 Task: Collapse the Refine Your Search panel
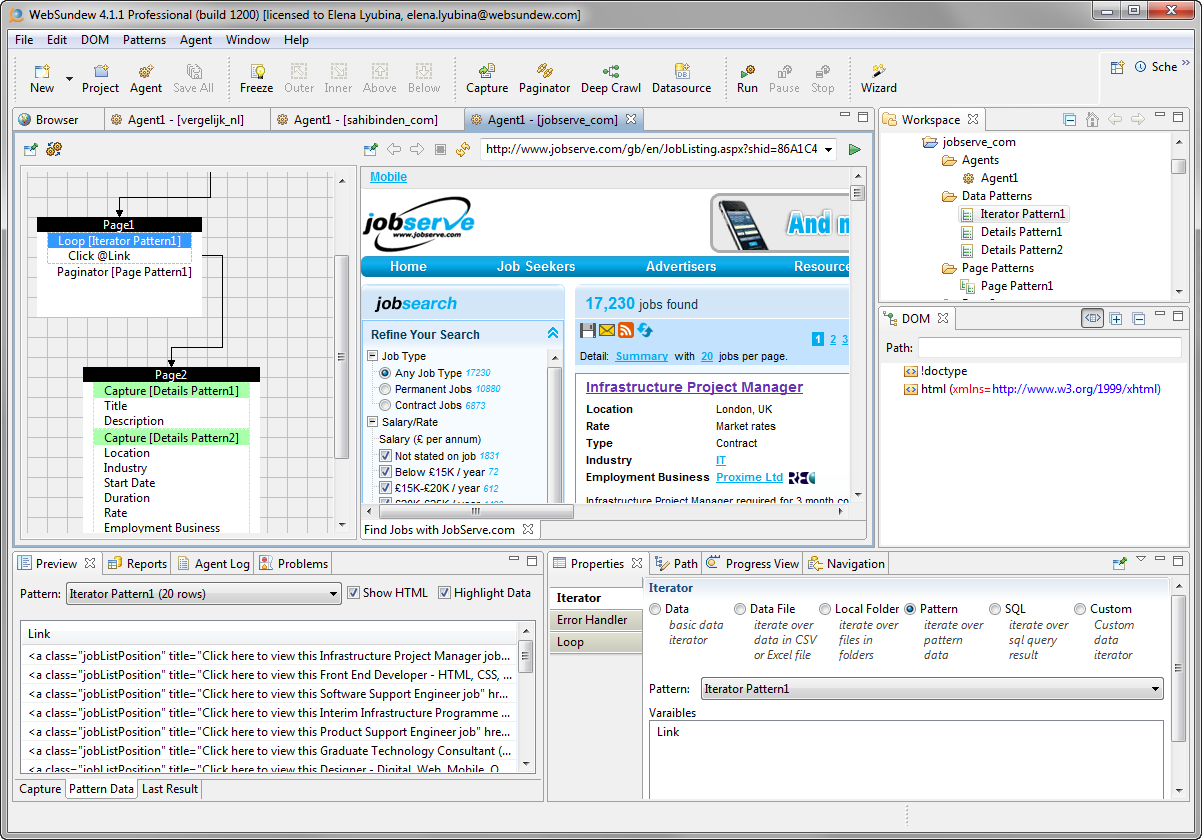[553, 334]
